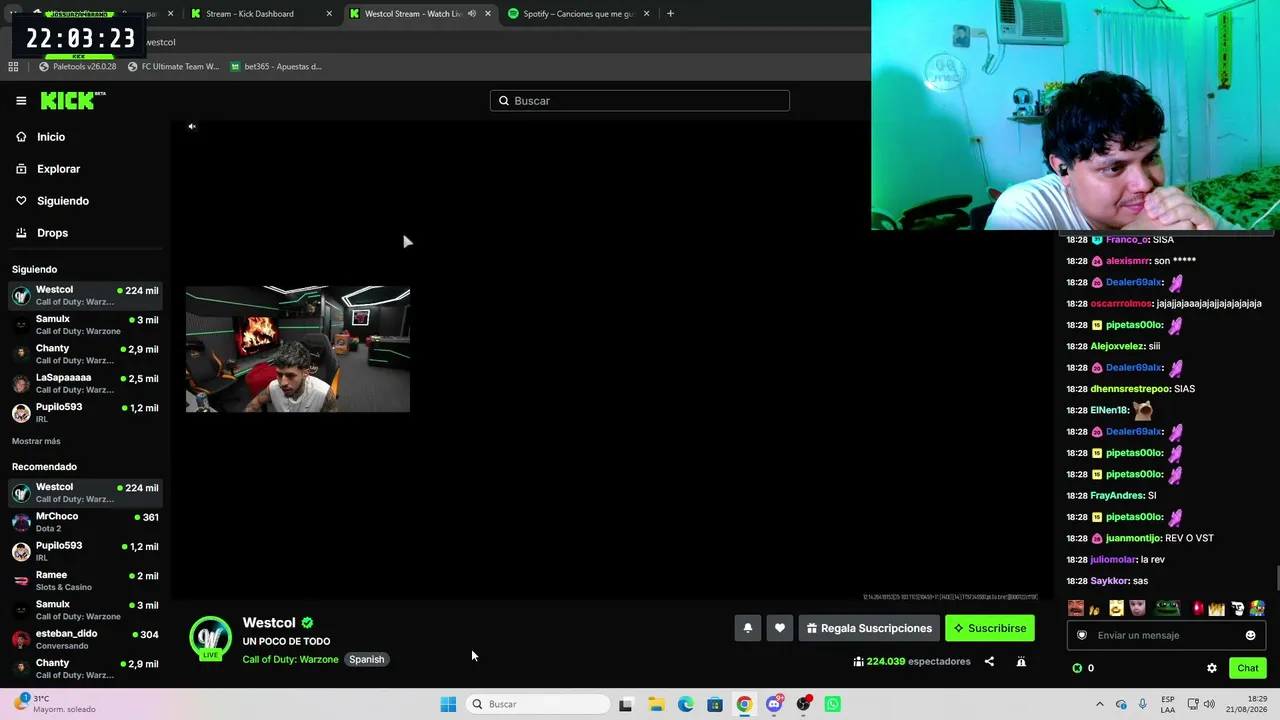Open LaSapaaaaa channel in sidebar
1280x720 pixels.
pyautogui.click(x=85, y=383)
